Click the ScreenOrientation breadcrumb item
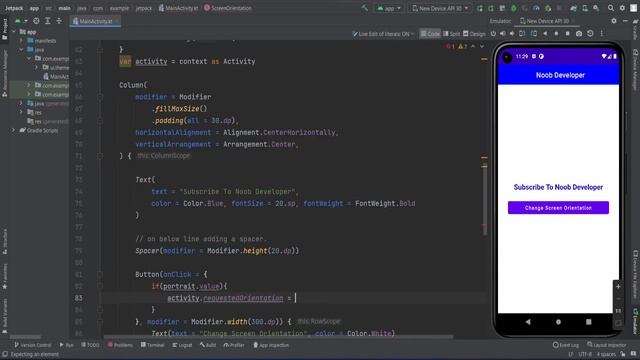 [x=228, y=8]
